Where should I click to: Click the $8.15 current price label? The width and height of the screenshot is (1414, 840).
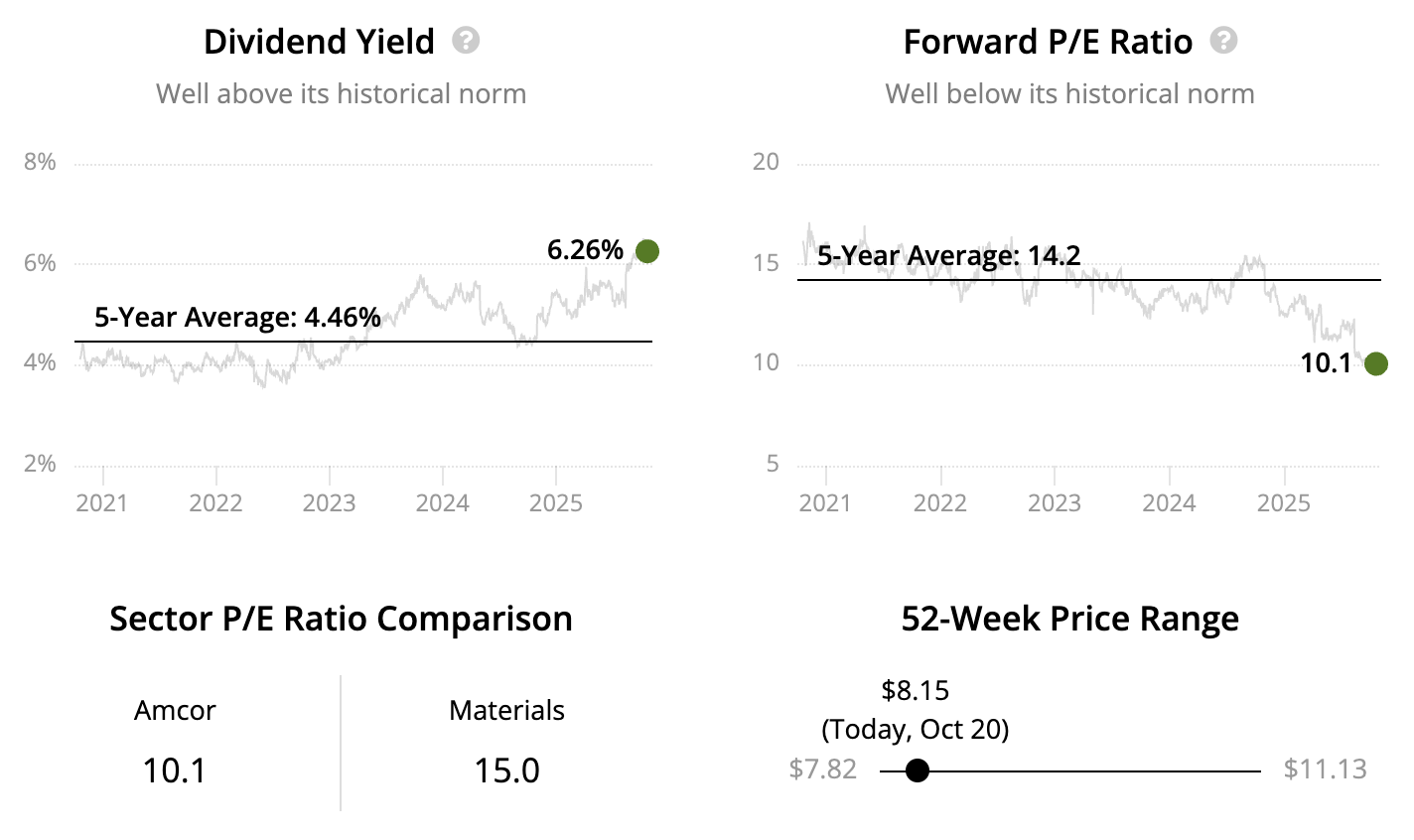pos(915,690)
